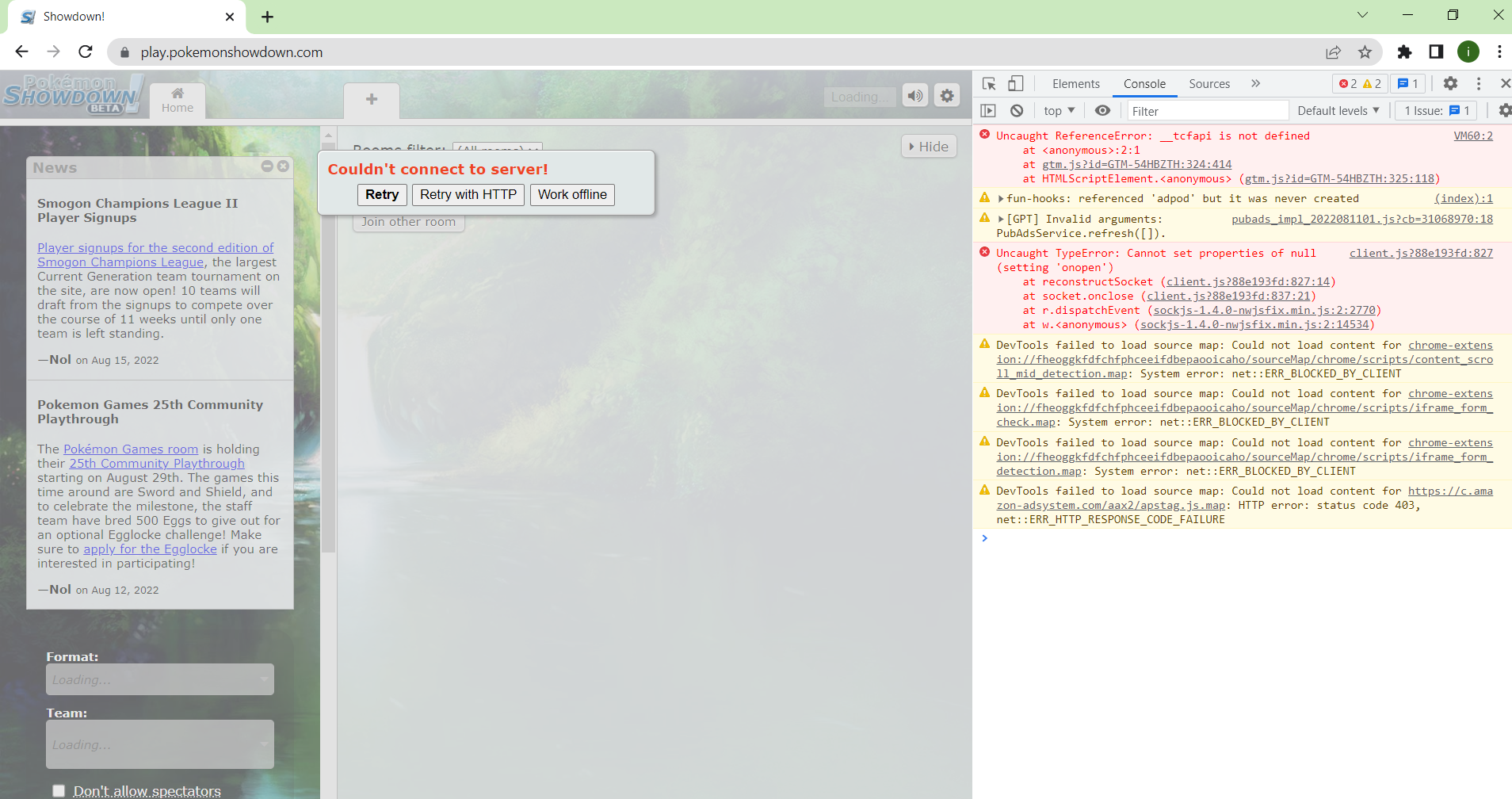Open the Showdown sound volume icon
The height and width of the screenshot is (799, 1512).
(915, 96)
